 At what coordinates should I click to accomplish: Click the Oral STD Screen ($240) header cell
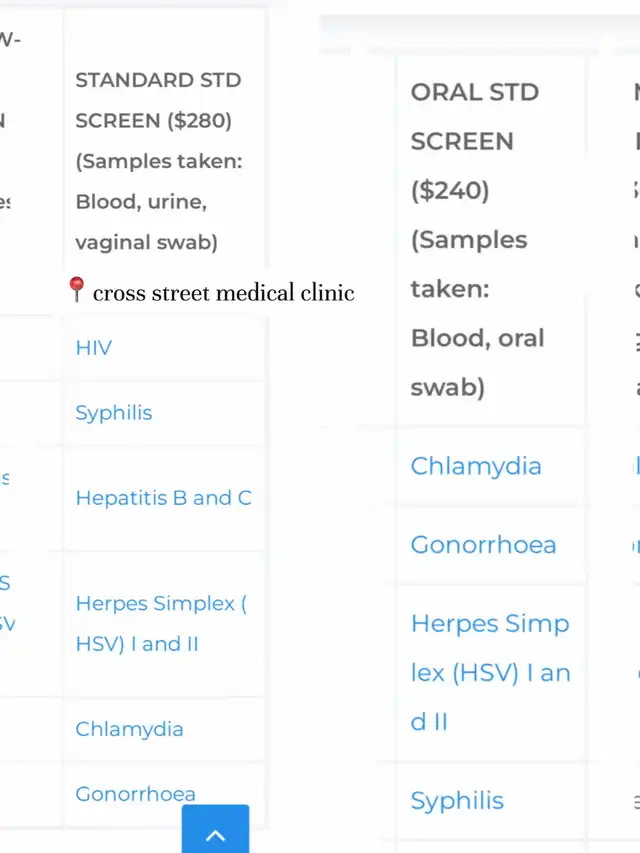point(491,239)
